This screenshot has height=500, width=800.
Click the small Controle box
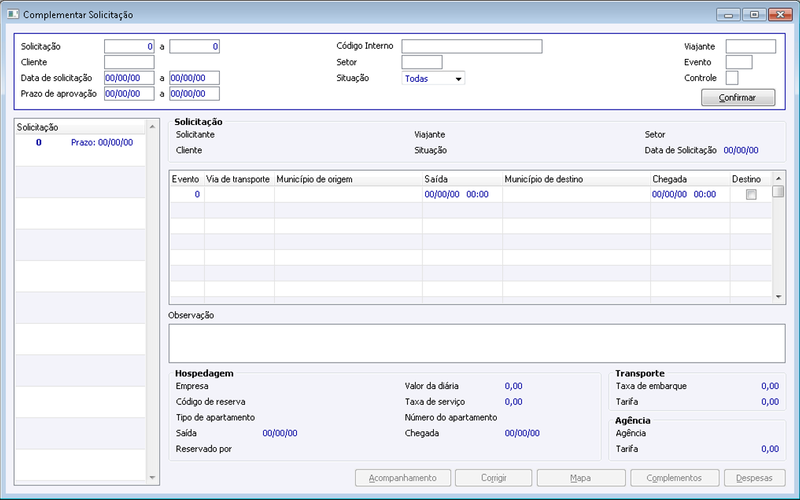point(732,78)
